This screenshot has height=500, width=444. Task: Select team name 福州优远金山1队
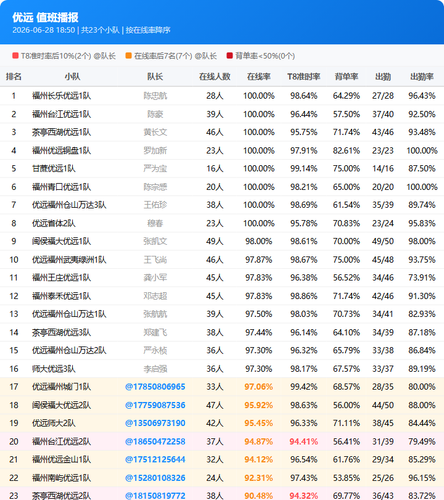61,459
